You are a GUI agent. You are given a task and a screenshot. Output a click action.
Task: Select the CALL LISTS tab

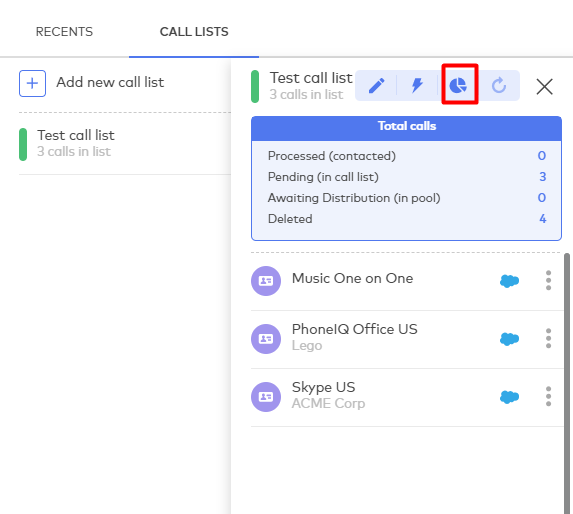(194, 32)
